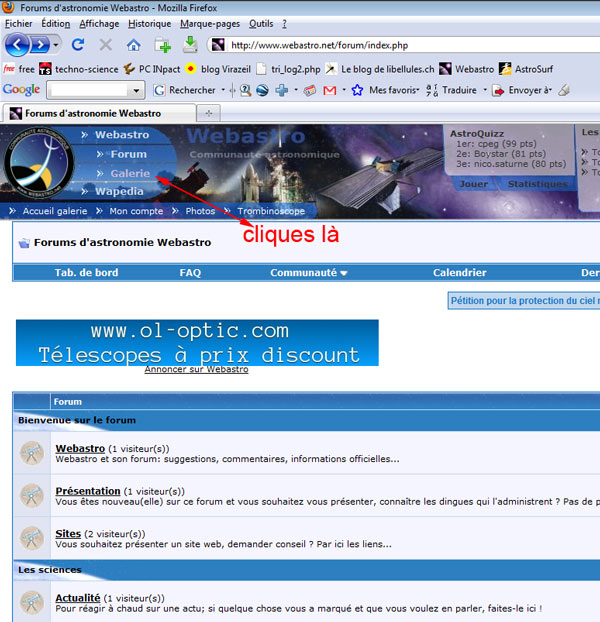The height and width of the screenshot is (622, 600).
Task: Open the free bookmark
Action: tap(19, 69)
